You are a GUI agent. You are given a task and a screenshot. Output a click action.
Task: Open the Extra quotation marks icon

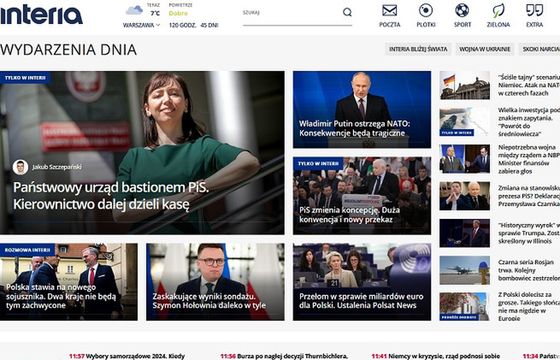[534, 10]
